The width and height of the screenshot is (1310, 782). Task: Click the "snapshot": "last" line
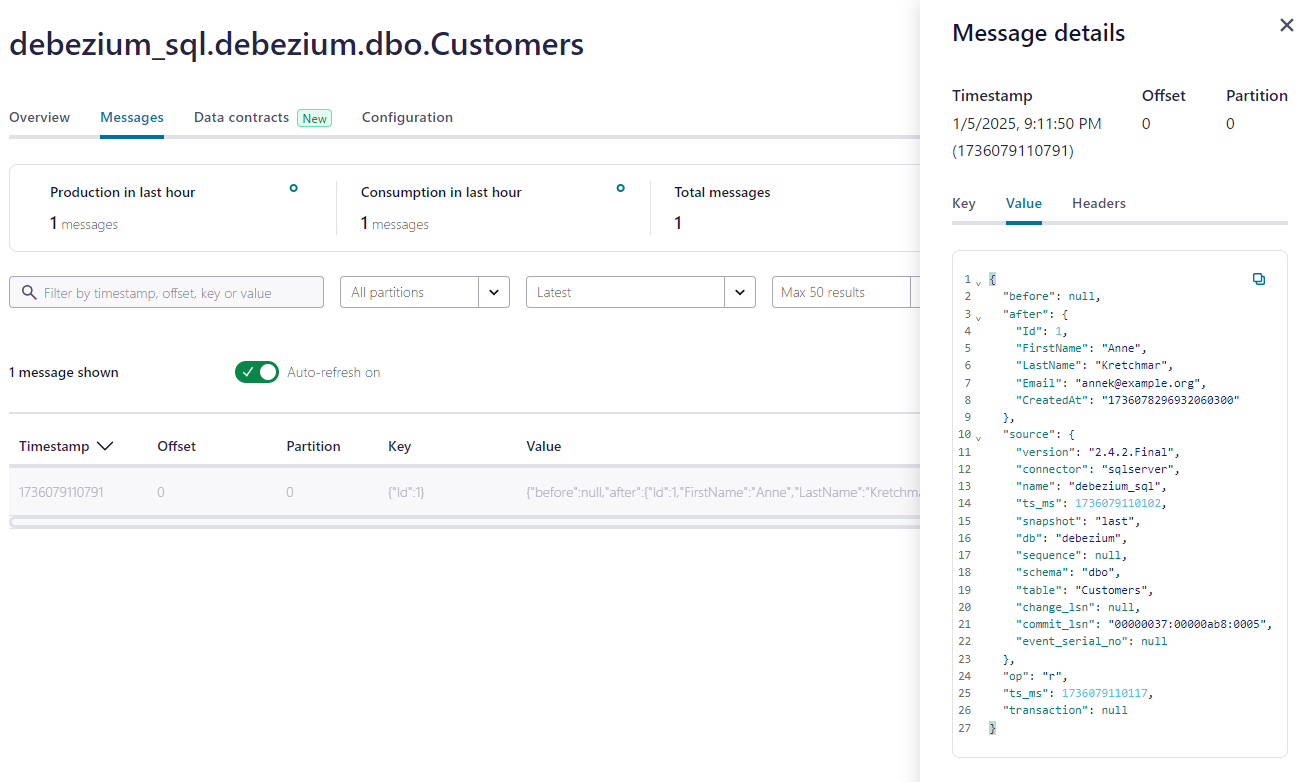tap(1078, 520)
